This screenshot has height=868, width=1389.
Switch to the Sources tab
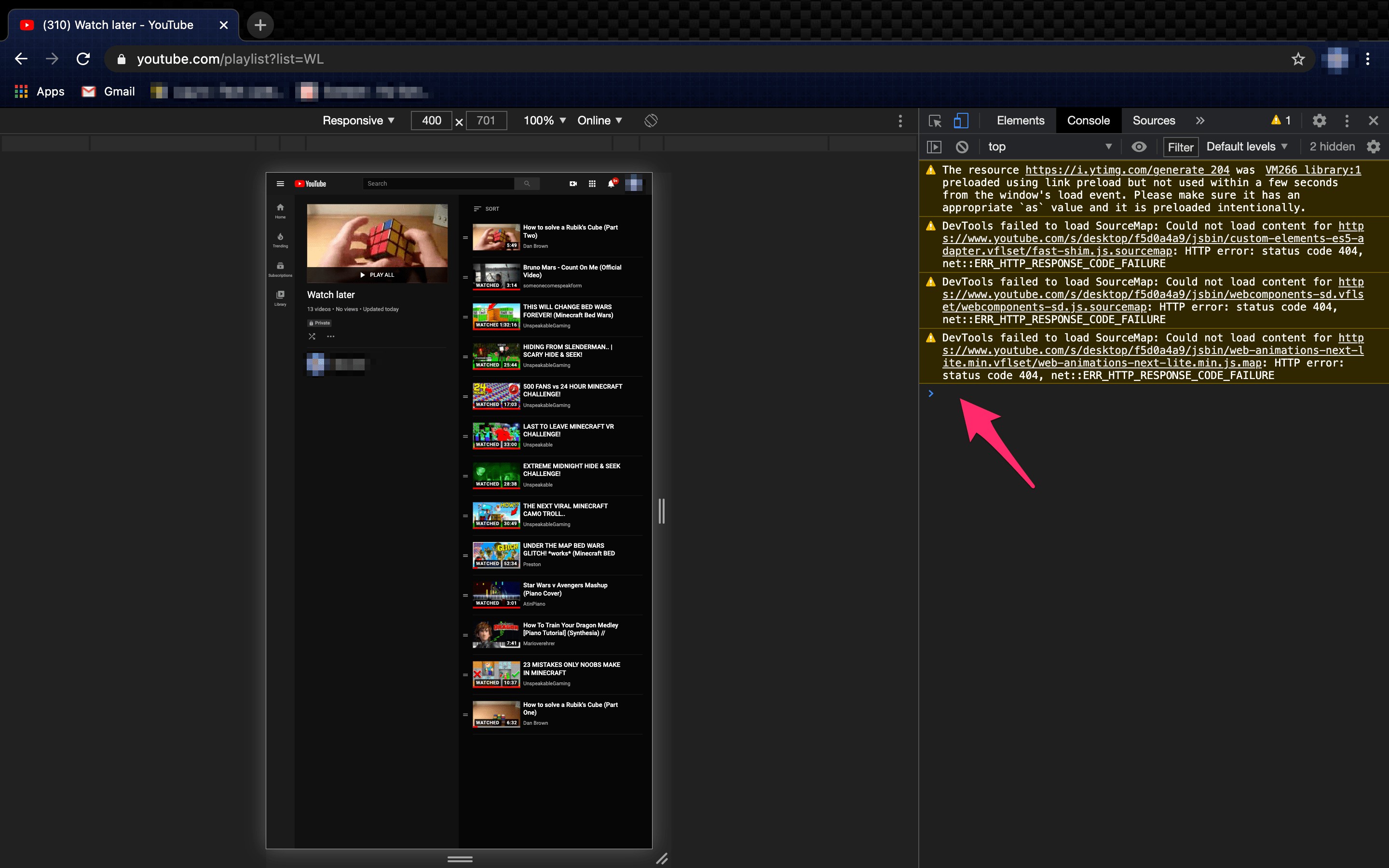click(1154, 121)
